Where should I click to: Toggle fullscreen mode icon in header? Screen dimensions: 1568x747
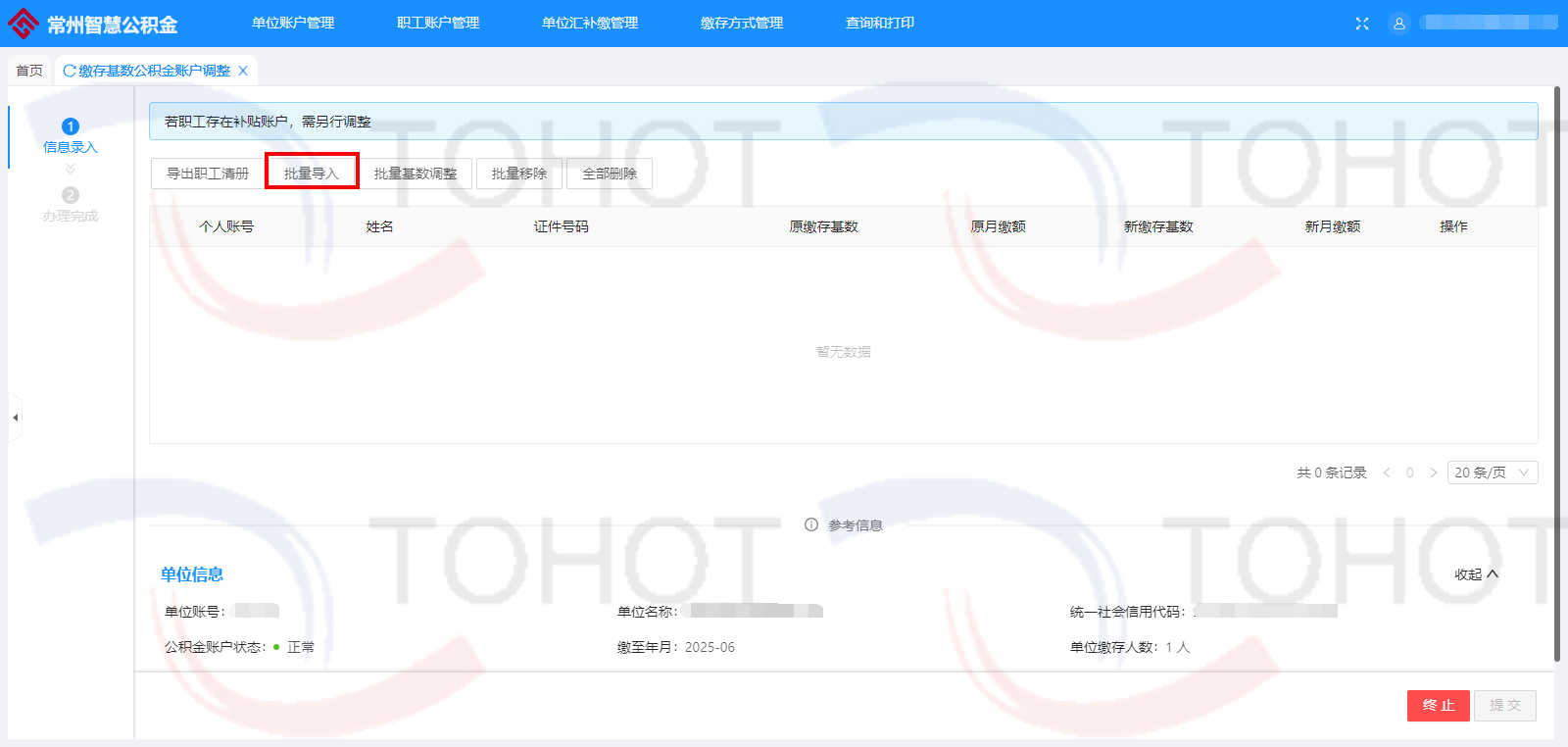pos(1362,24)
